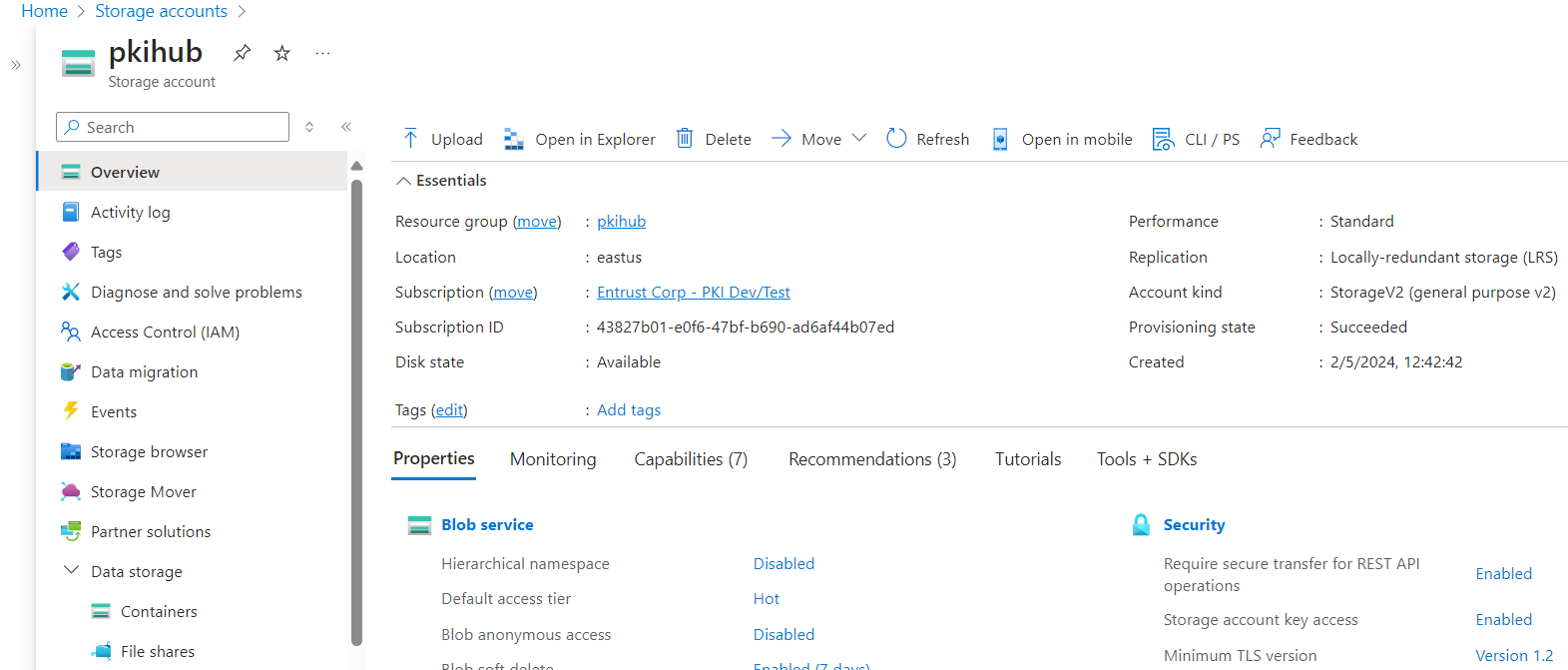Open in Explorer from the toolbar
The height and width of the screenshot is (670, 1568).
(580, 139)
